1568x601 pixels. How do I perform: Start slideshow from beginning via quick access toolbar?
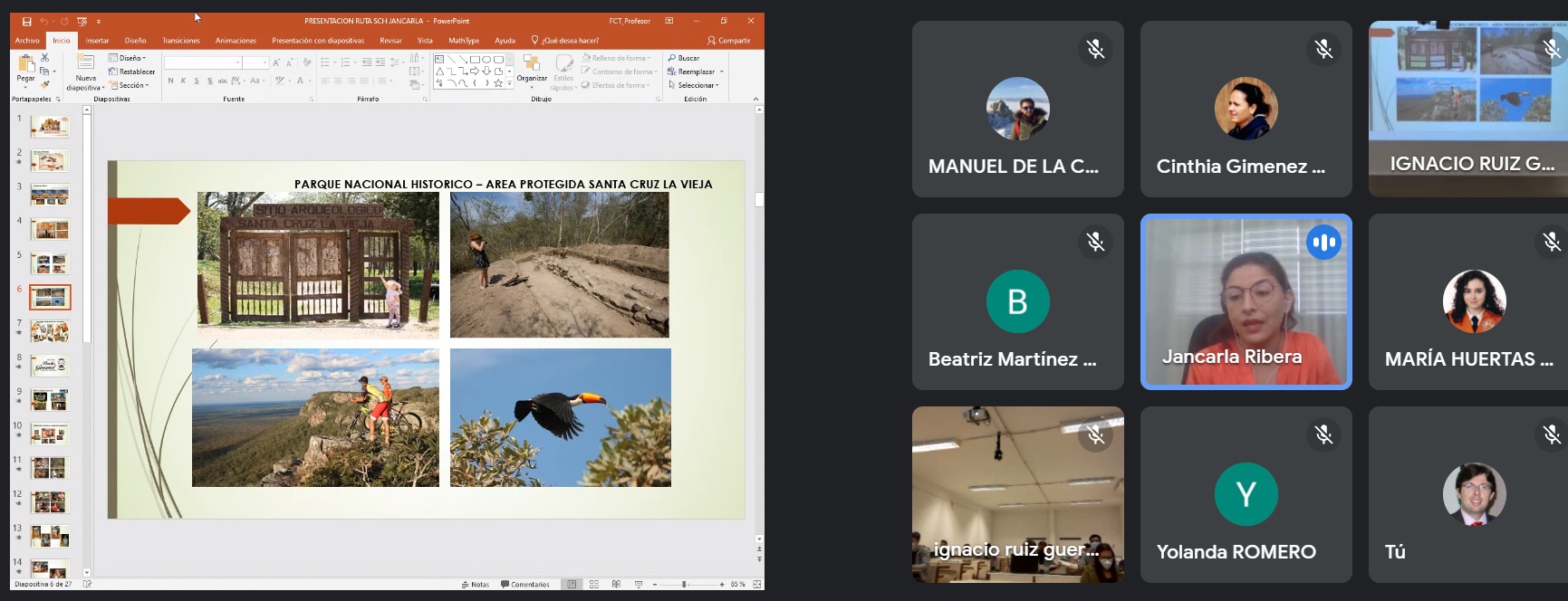pyautogui.click(x=82, y=21)
